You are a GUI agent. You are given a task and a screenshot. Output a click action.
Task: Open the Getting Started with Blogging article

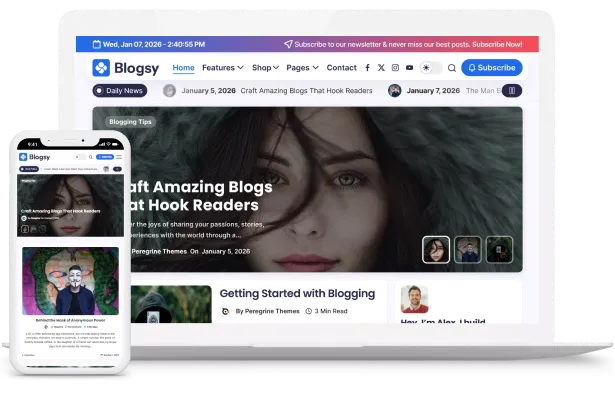(297, 294)
